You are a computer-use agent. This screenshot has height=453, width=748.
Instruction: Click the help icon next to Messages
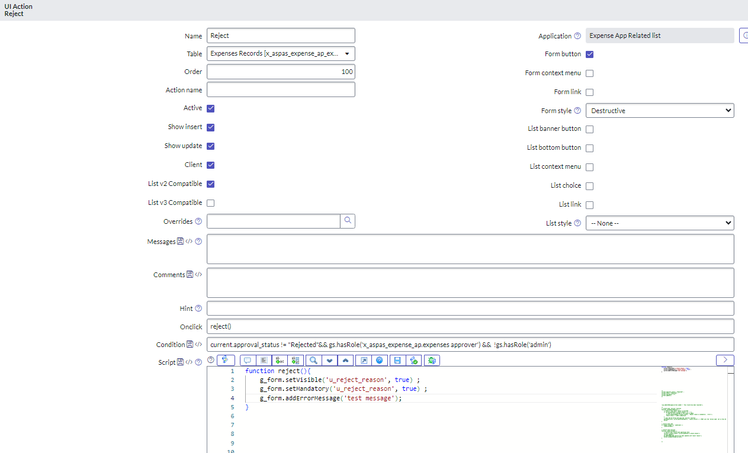[198, 241]
